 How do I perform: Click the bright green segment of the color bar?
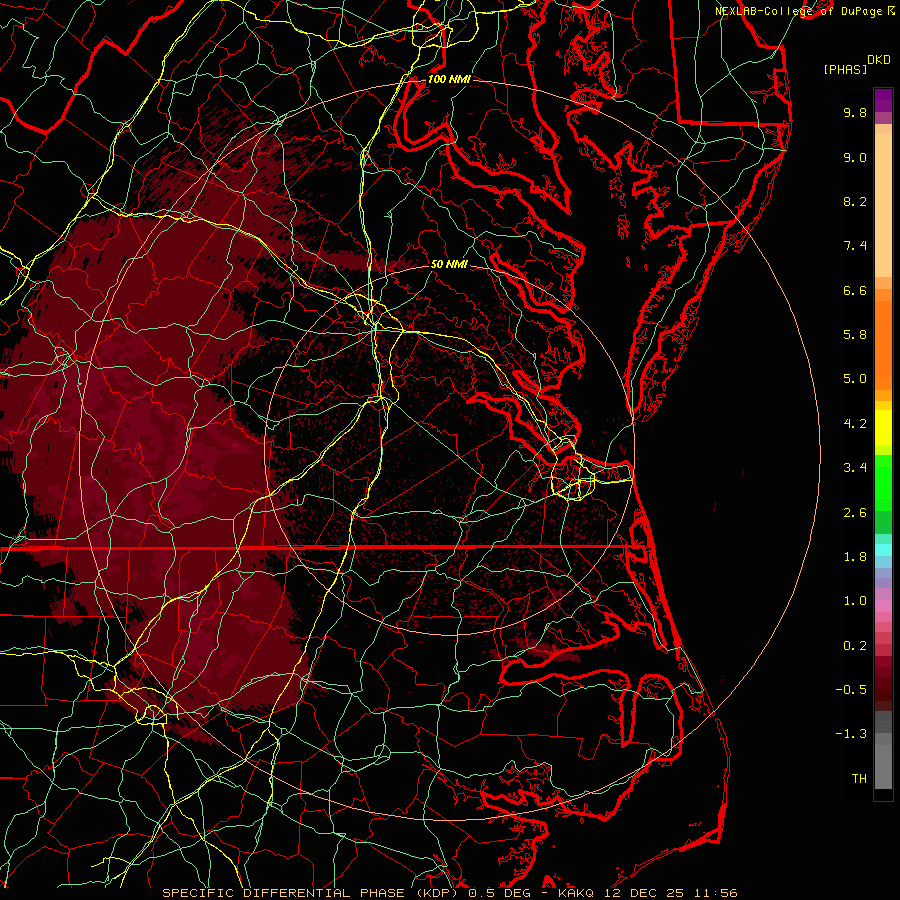click(x=883, y=482)
